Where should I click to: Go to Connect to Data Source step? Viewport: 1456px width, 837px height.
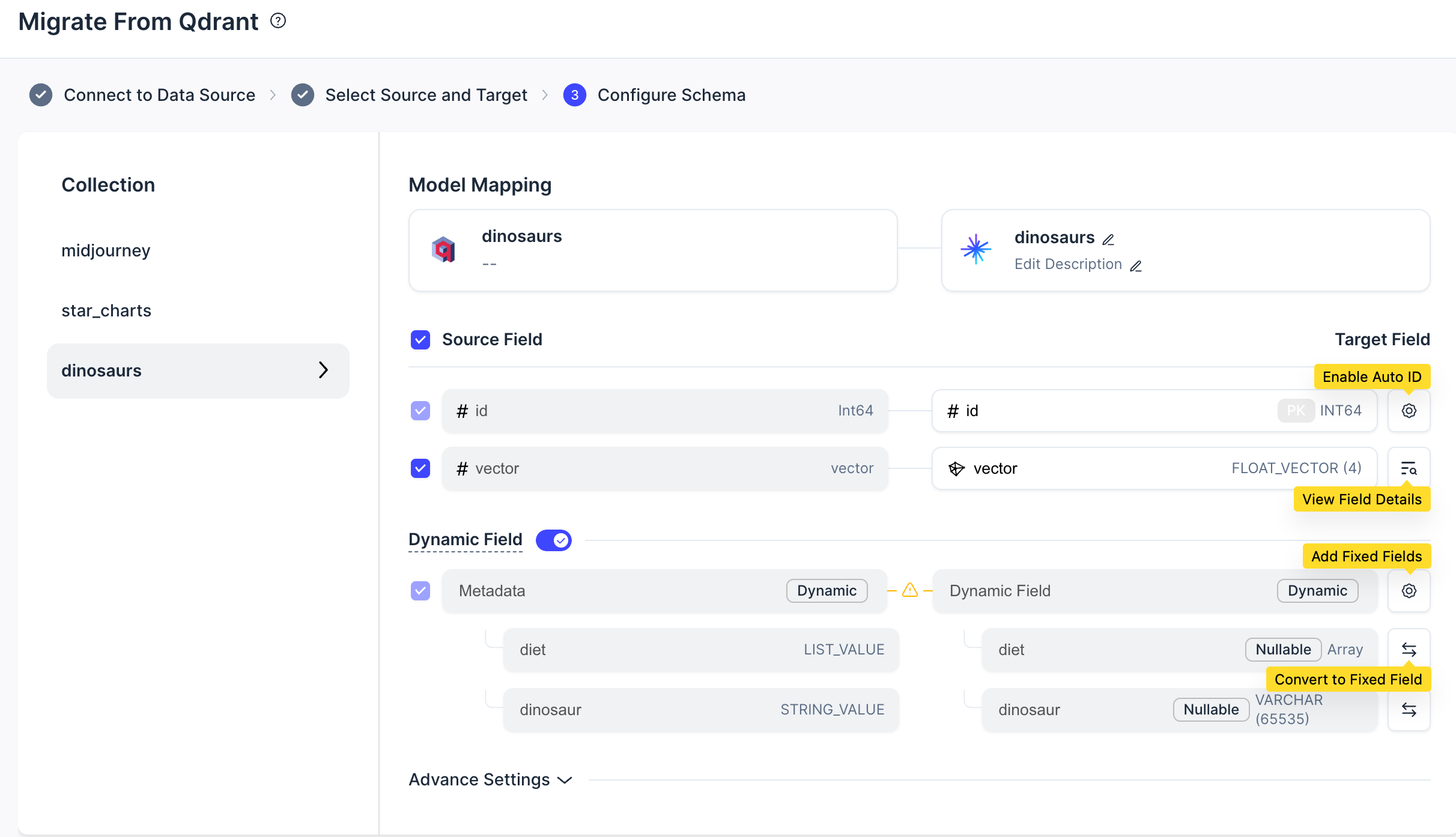pos(159,95)
